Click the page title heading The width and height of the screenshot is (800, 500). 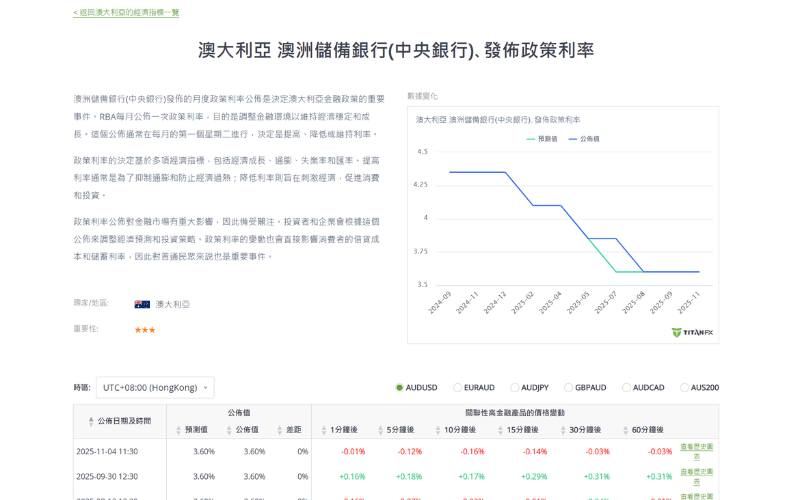pos(396,50)
